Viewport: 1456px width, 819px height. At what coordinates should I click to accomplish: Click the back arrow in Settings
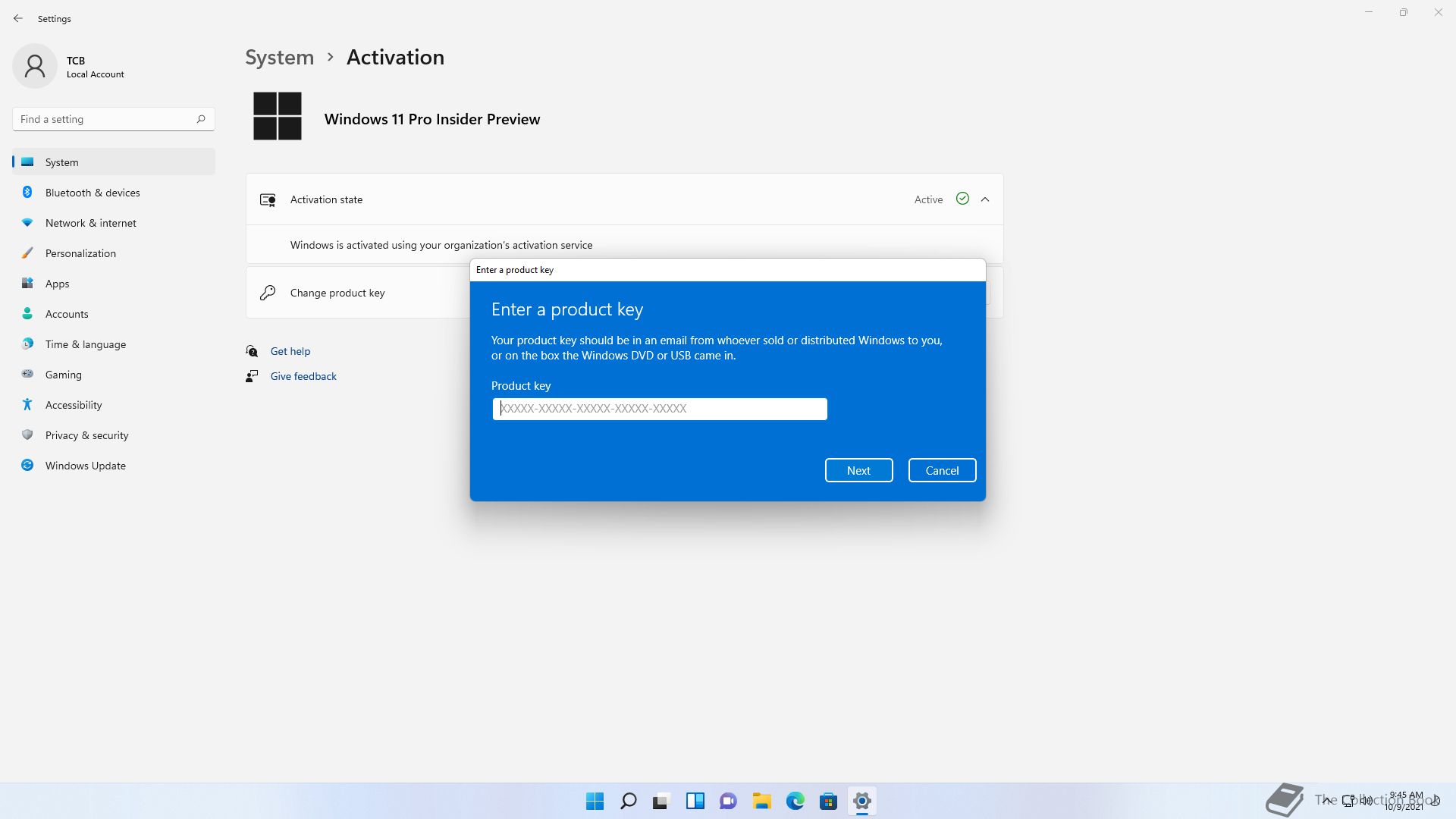coord(18,18)
